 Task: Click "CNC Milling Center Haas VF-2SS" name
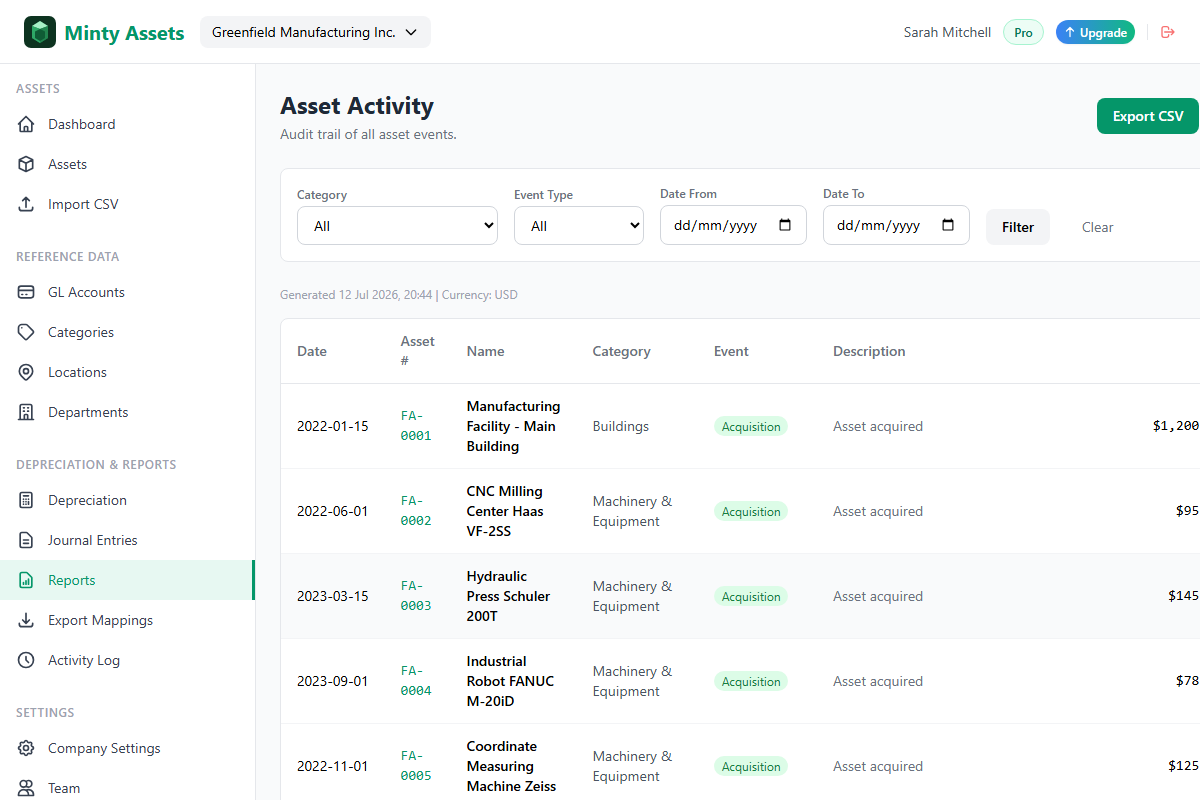[x=505, y=511]
